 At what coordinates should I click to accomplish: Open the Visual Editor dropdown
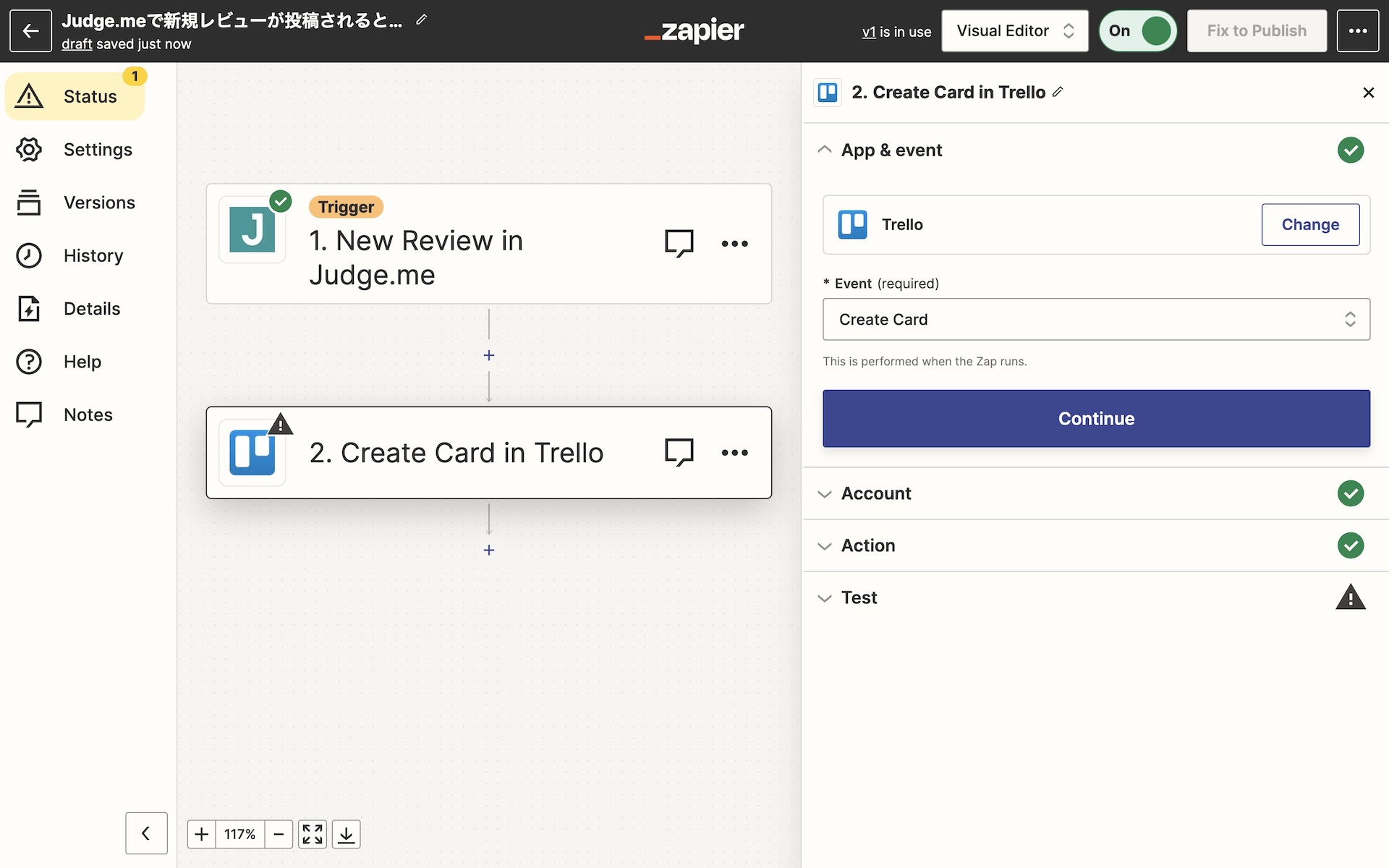[x=1015, y=31]
